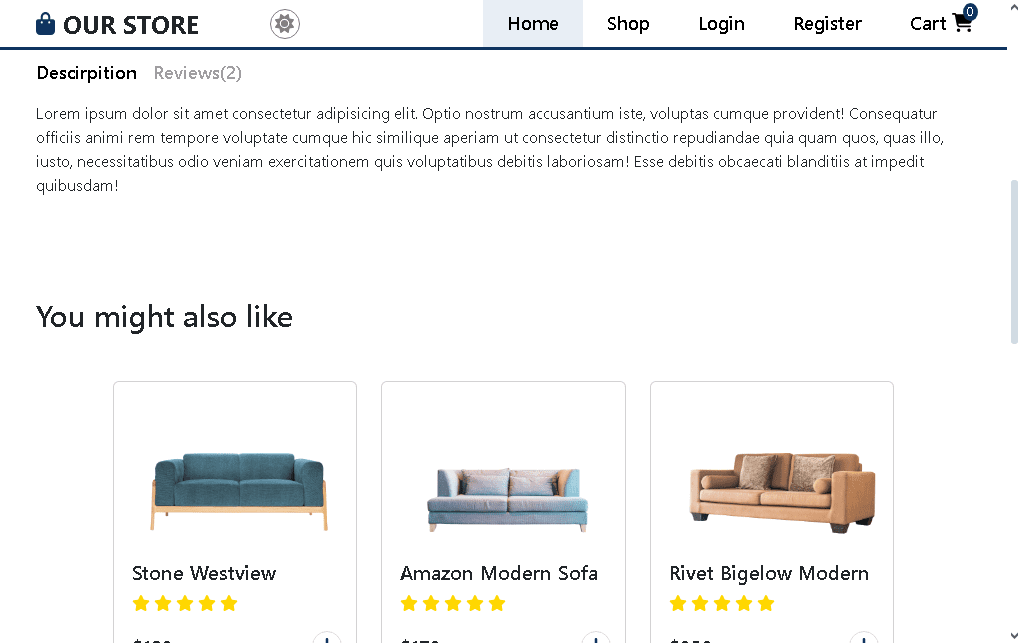Open the Register page
The height and width of the screenshot is (643, 1022).
(827, 24)
